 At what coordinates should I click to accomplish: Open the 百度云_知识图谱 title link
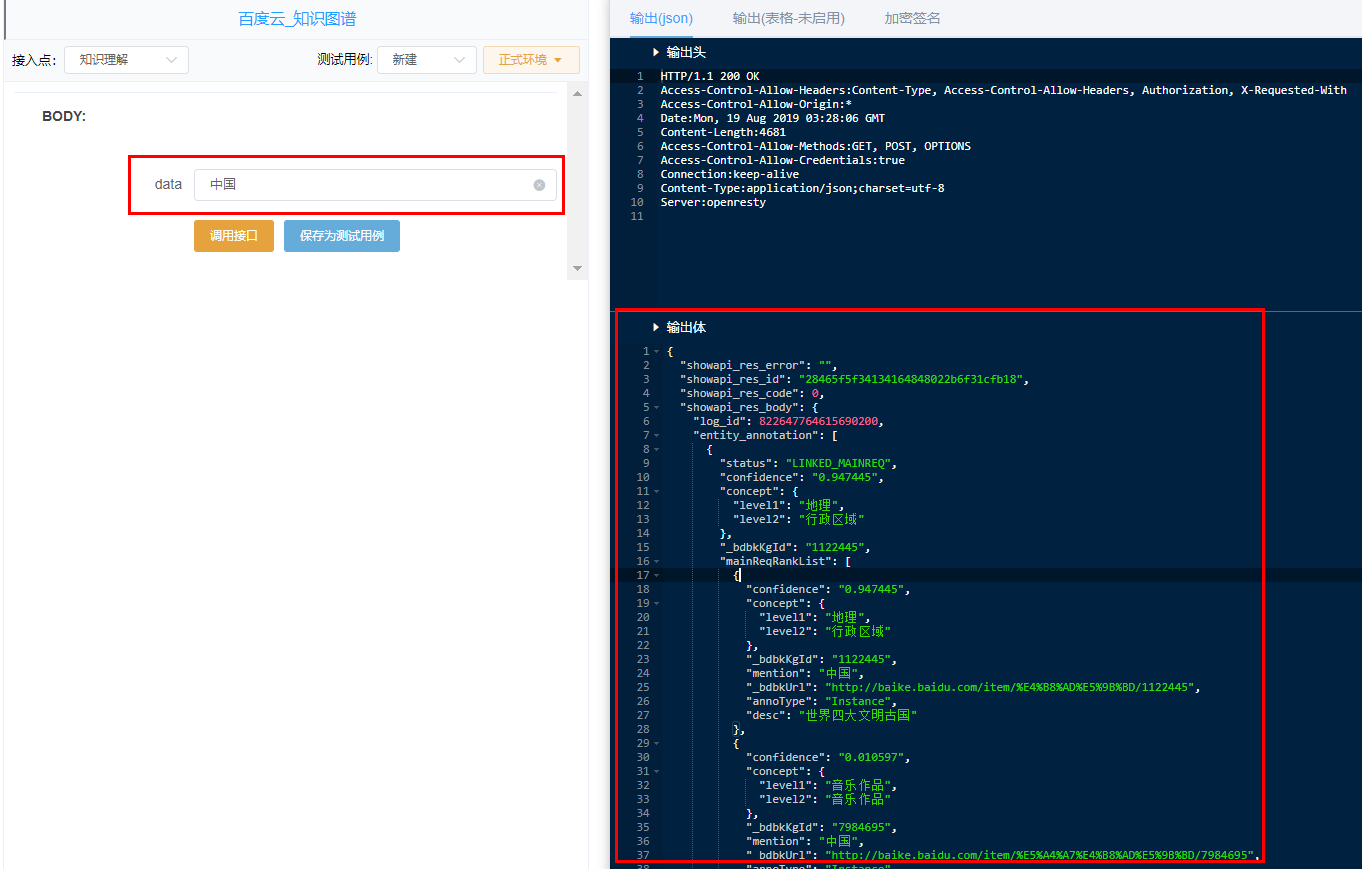tap(297, 18)
